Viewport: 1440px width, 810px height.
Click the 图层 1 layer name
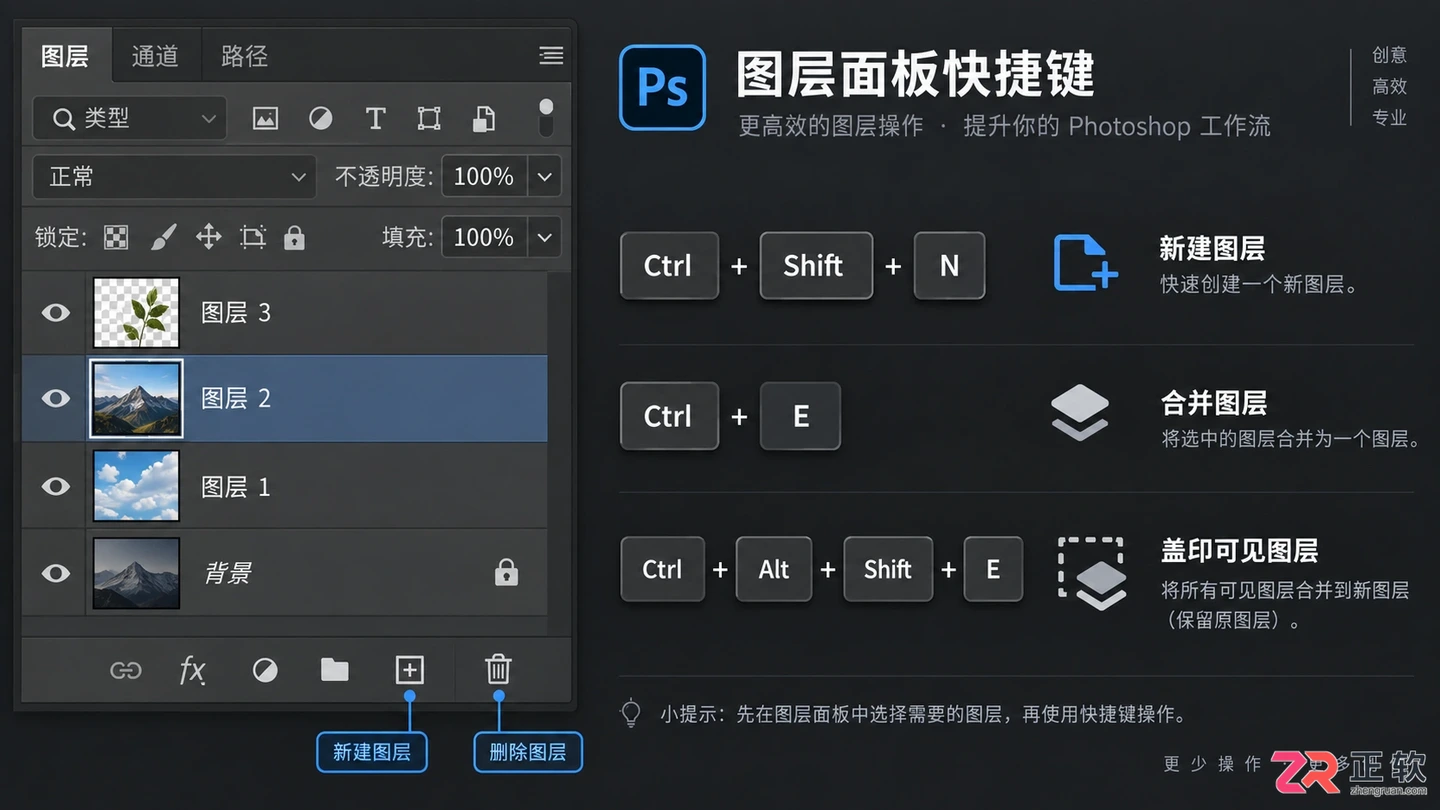pyautogui.click(x=236, y=487)
